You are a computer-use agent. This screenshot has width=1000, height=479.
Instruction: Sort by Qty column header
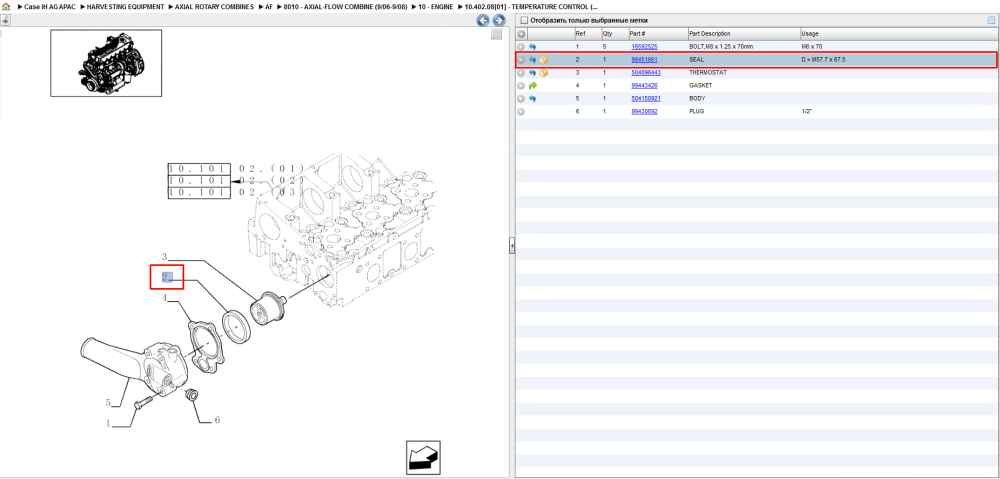pos(614,34)
